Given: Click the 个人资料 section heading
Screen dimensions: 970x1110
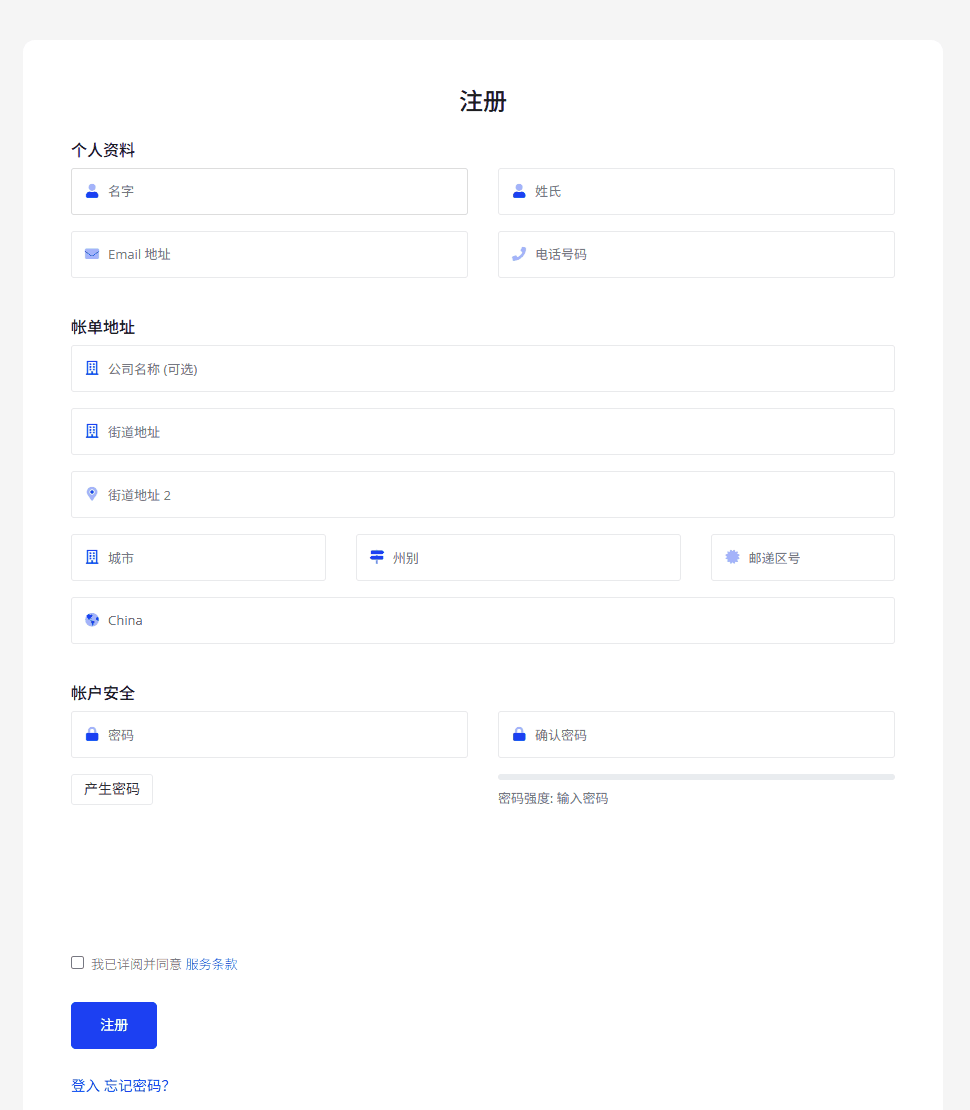Looking at the screenshot, I should click(103, 150).
